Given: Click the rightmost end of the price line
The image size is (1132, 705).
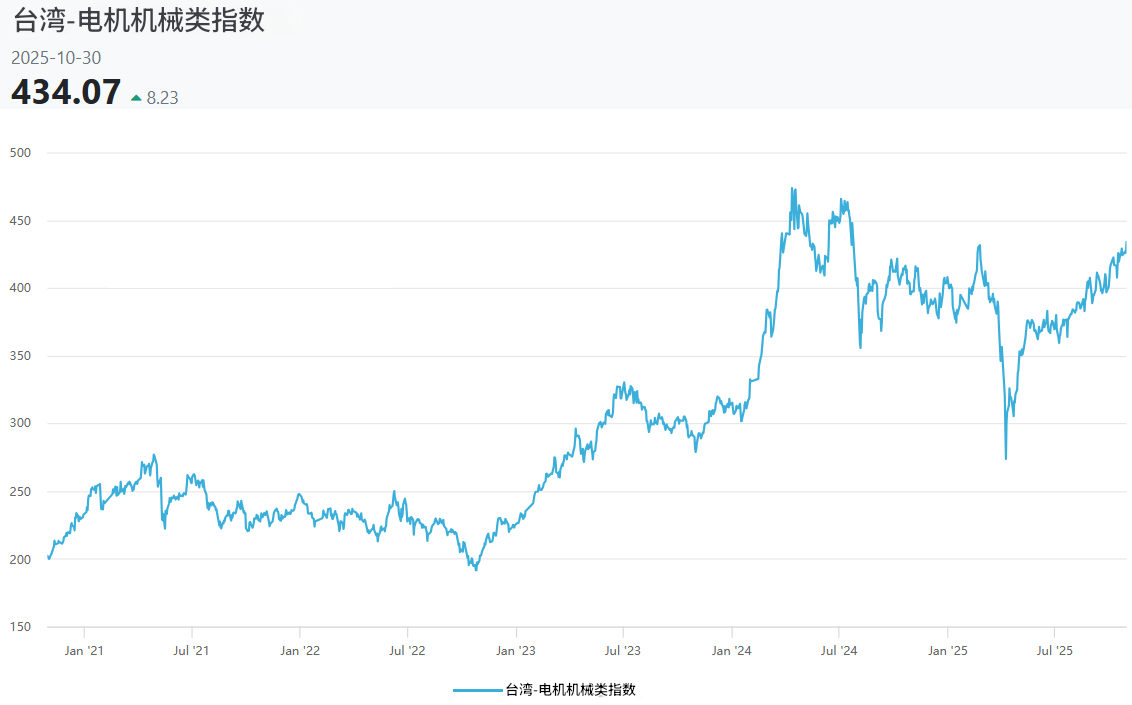Looking at the screenshot, I should pos(1124,242).
